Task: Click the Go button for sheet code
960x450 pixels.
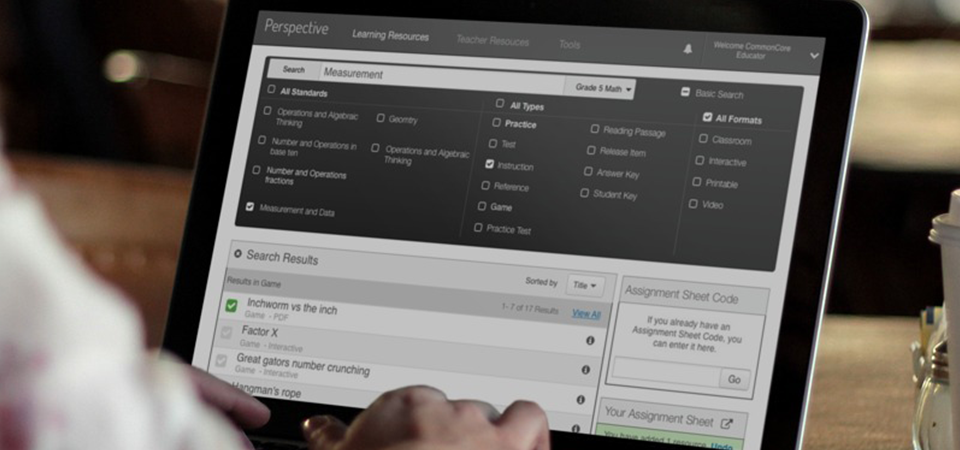Action: click(735, 380)
